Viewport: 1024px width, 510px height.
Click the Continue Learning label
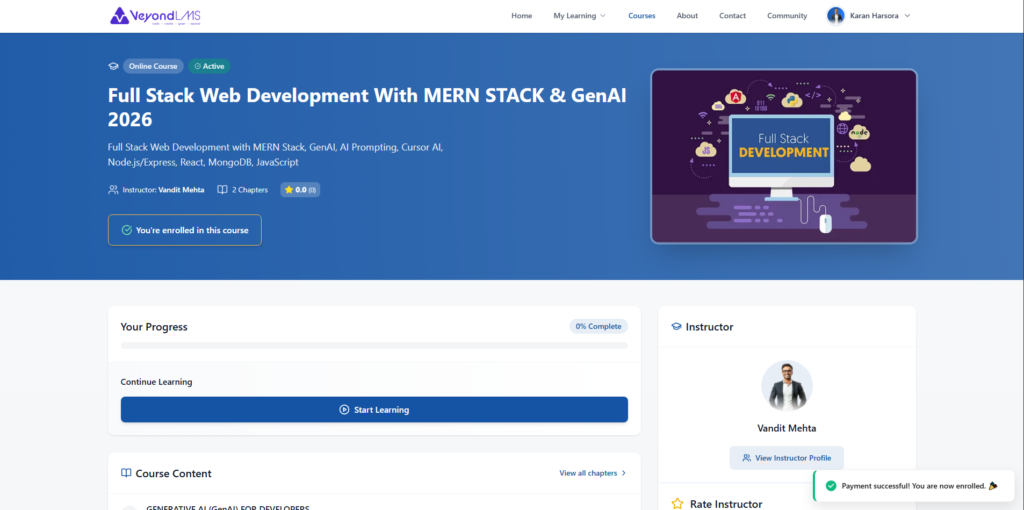pos(156,381)
